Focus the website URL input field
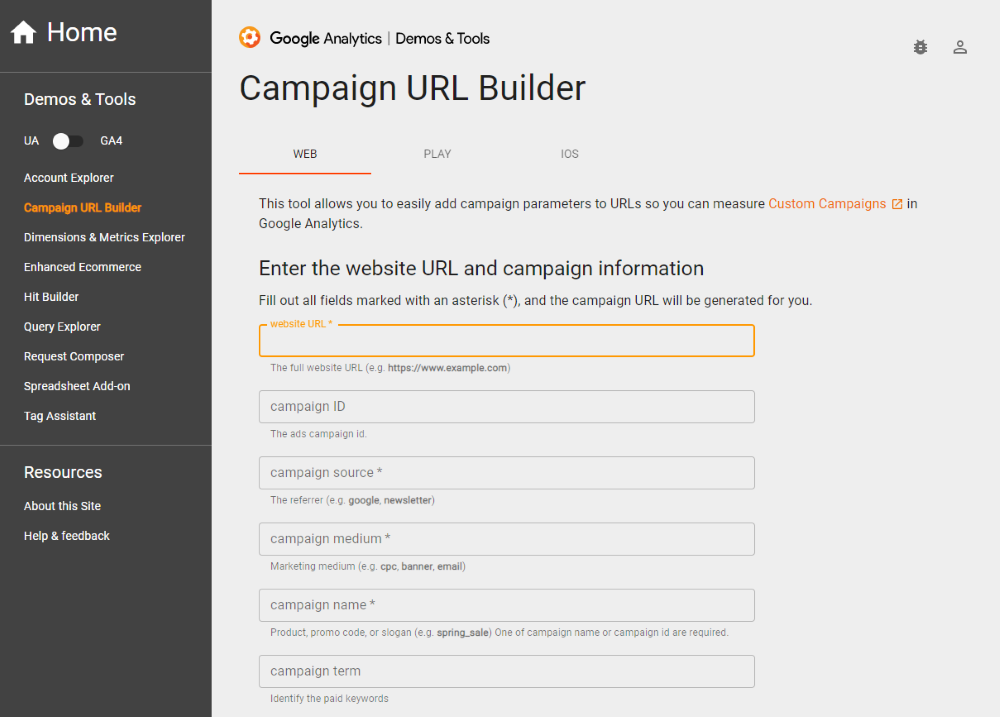This screenshot has width=1000, height=717. [506, 341]
